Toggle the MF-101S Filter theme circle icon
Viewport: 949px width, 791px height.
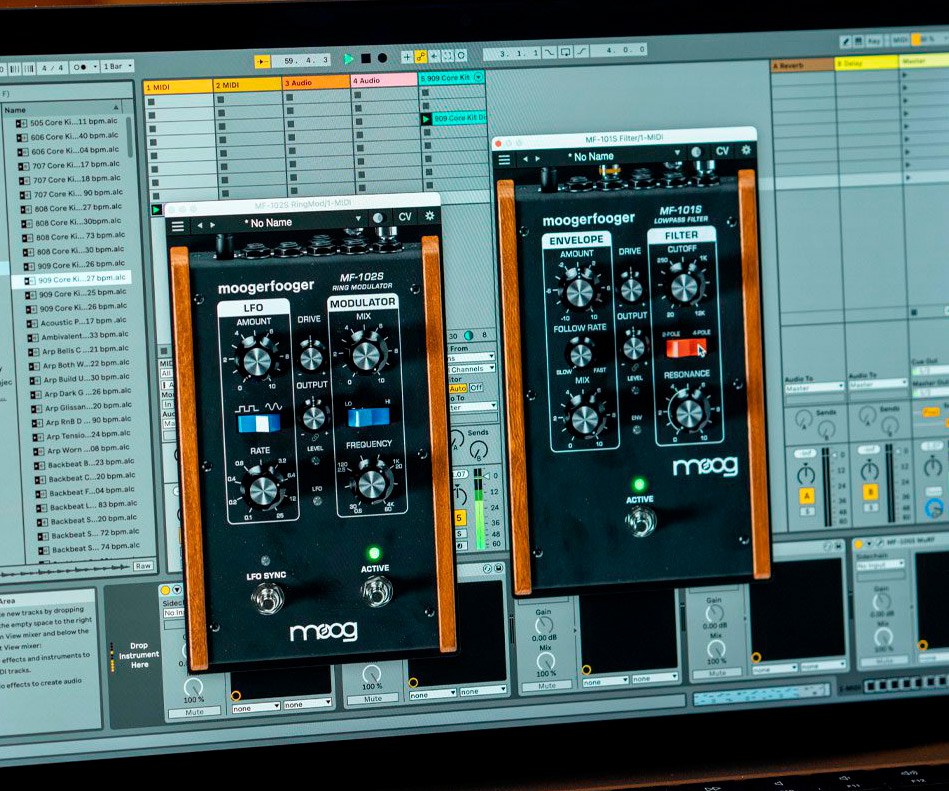tap(696, 152)
